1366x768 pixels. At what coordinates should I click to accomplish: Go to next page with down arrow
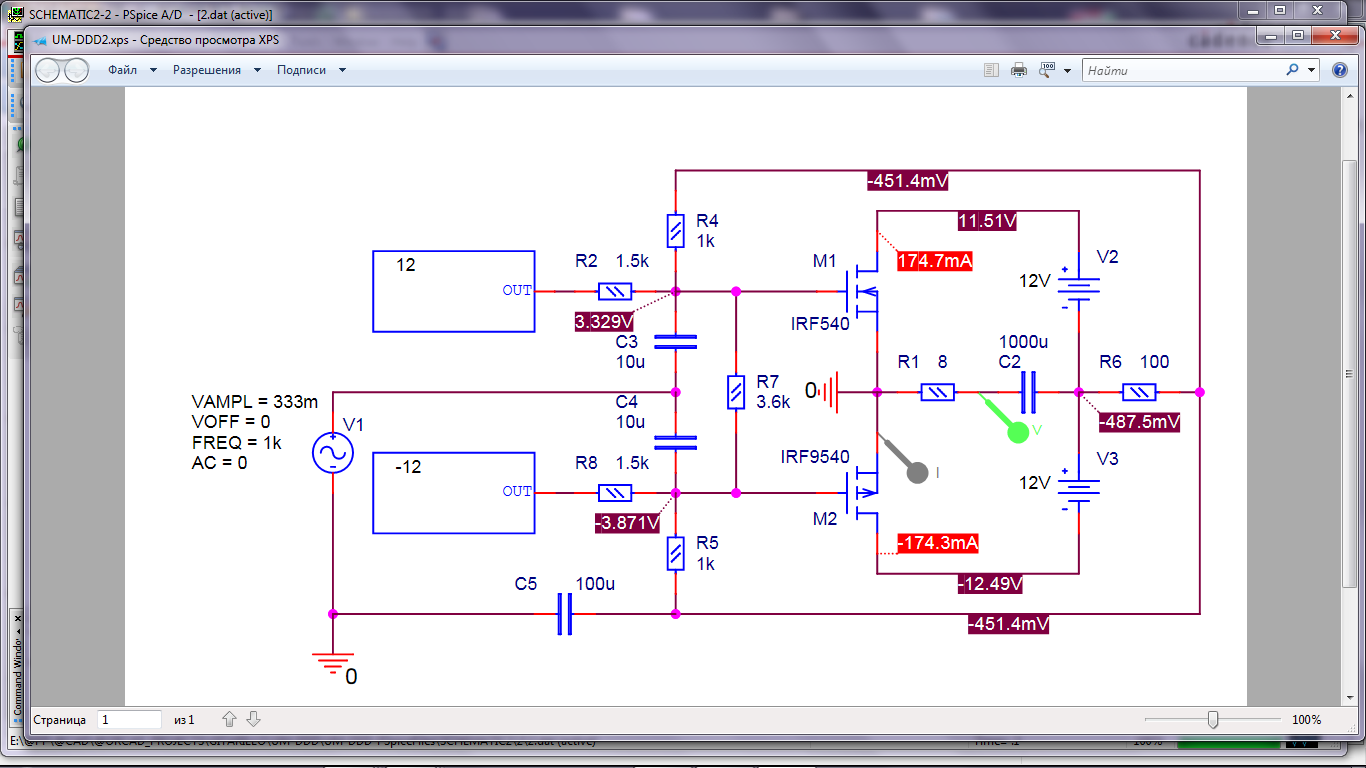tap(254, 719)
